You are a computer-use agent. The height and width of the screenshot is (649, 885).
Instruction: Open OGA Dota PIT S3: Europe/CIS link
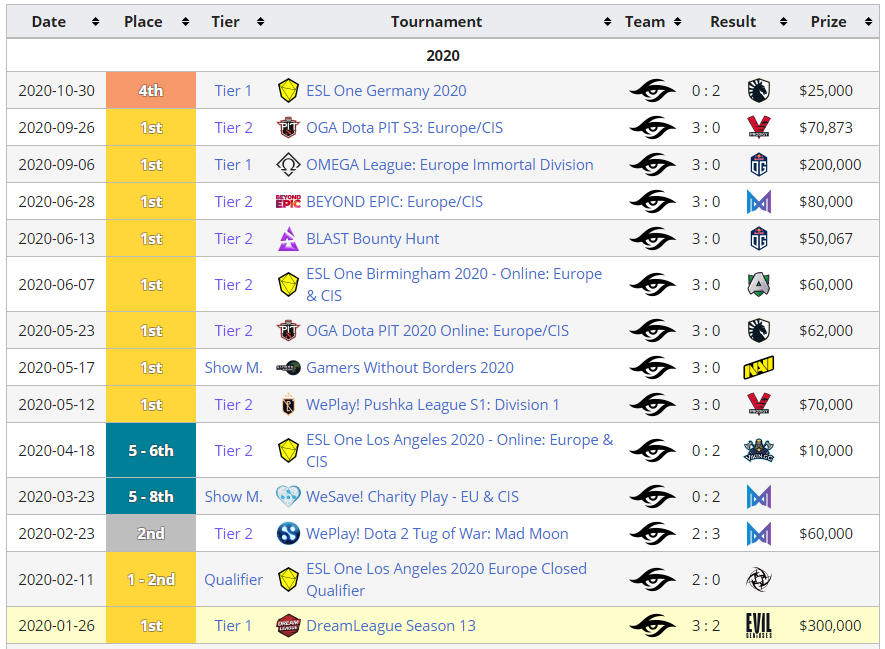tap(404, 128)
